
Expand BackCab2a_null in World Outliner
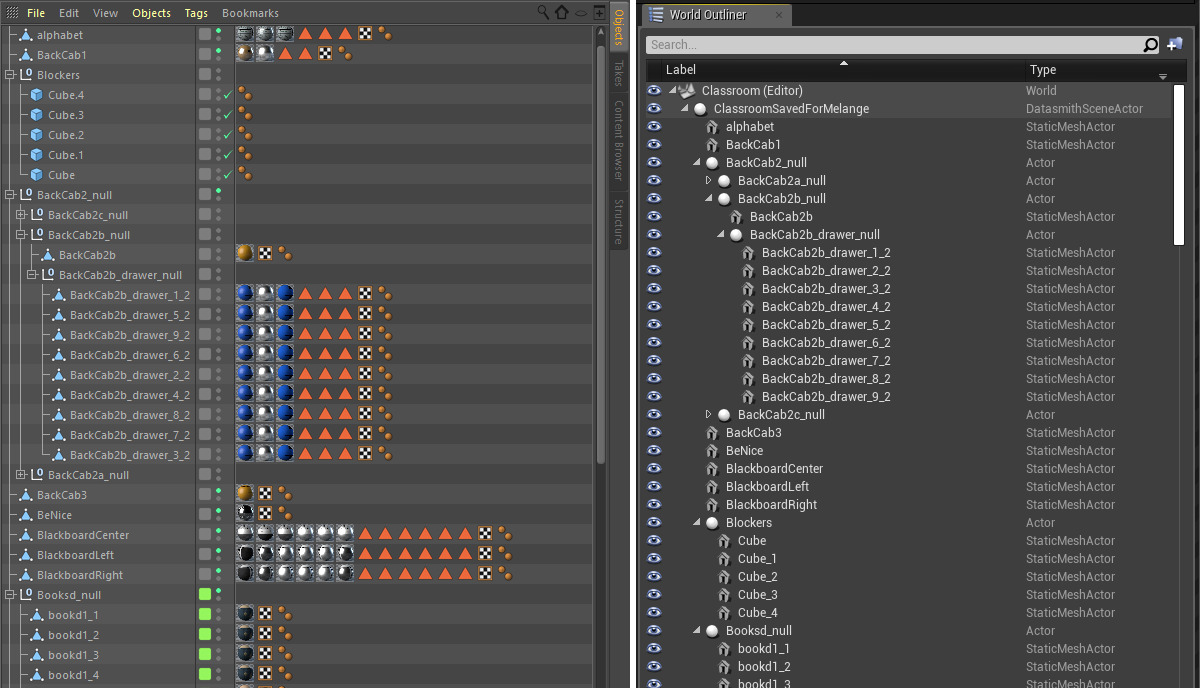709,181
